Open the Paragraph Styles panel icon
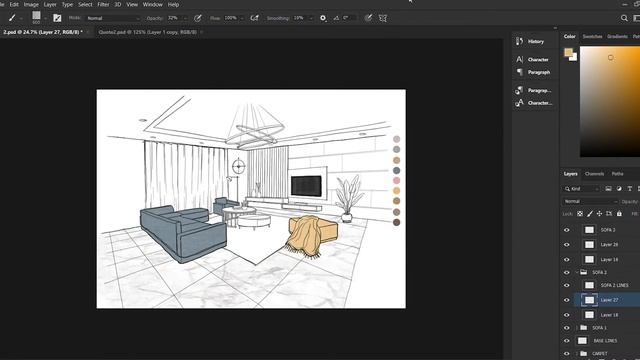This screenshot has height=360, width=640. [519, 90]
